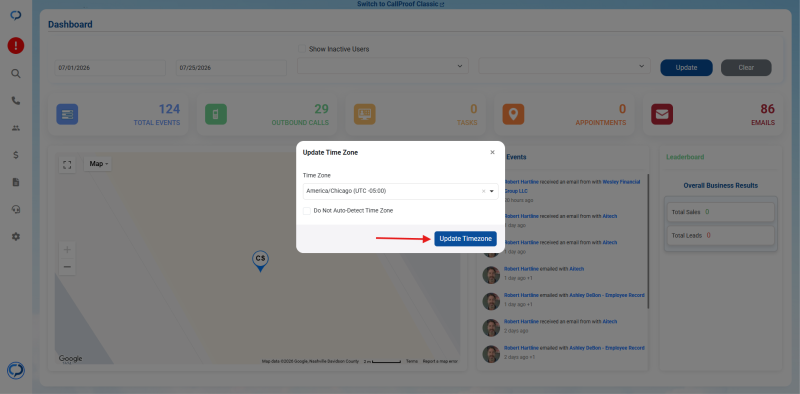Toggle the Show Inactive Users checkbox
The image size is (800, 394).
click(302, 49)
